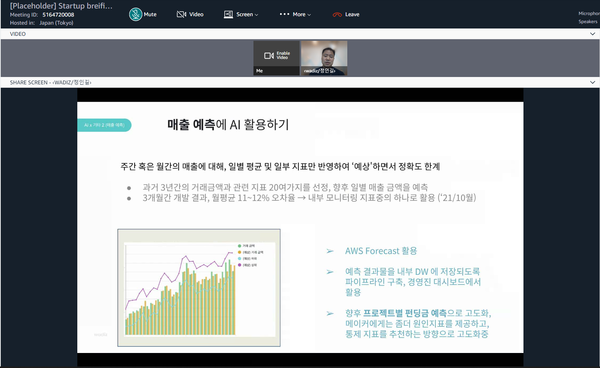Expand the More menu chevron

coord(309,15)
